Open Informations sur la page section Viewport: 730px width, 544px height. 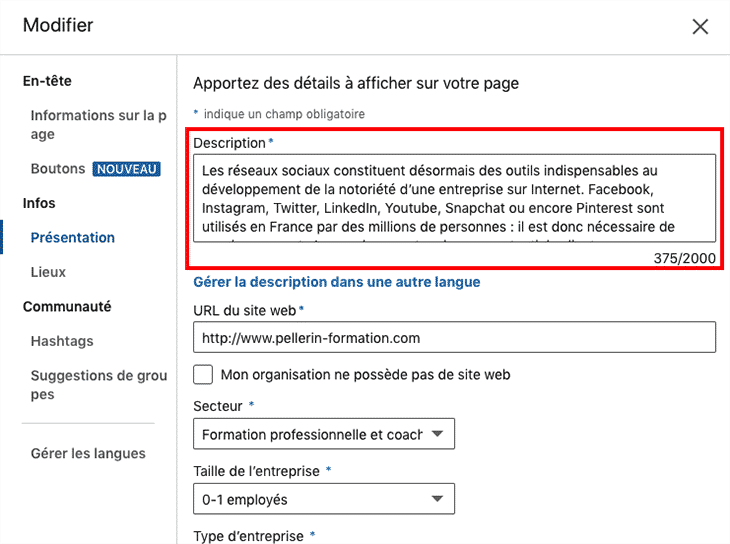98,124
